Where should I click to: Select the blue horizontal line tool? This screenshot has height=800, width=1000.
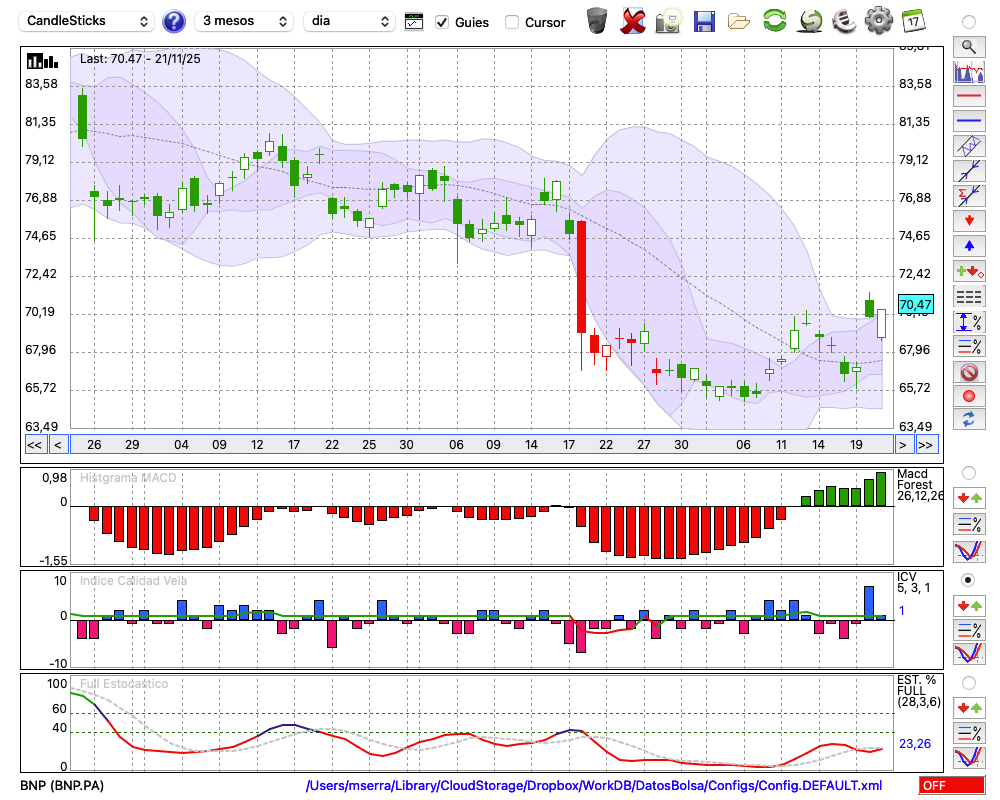click(969, 121)
